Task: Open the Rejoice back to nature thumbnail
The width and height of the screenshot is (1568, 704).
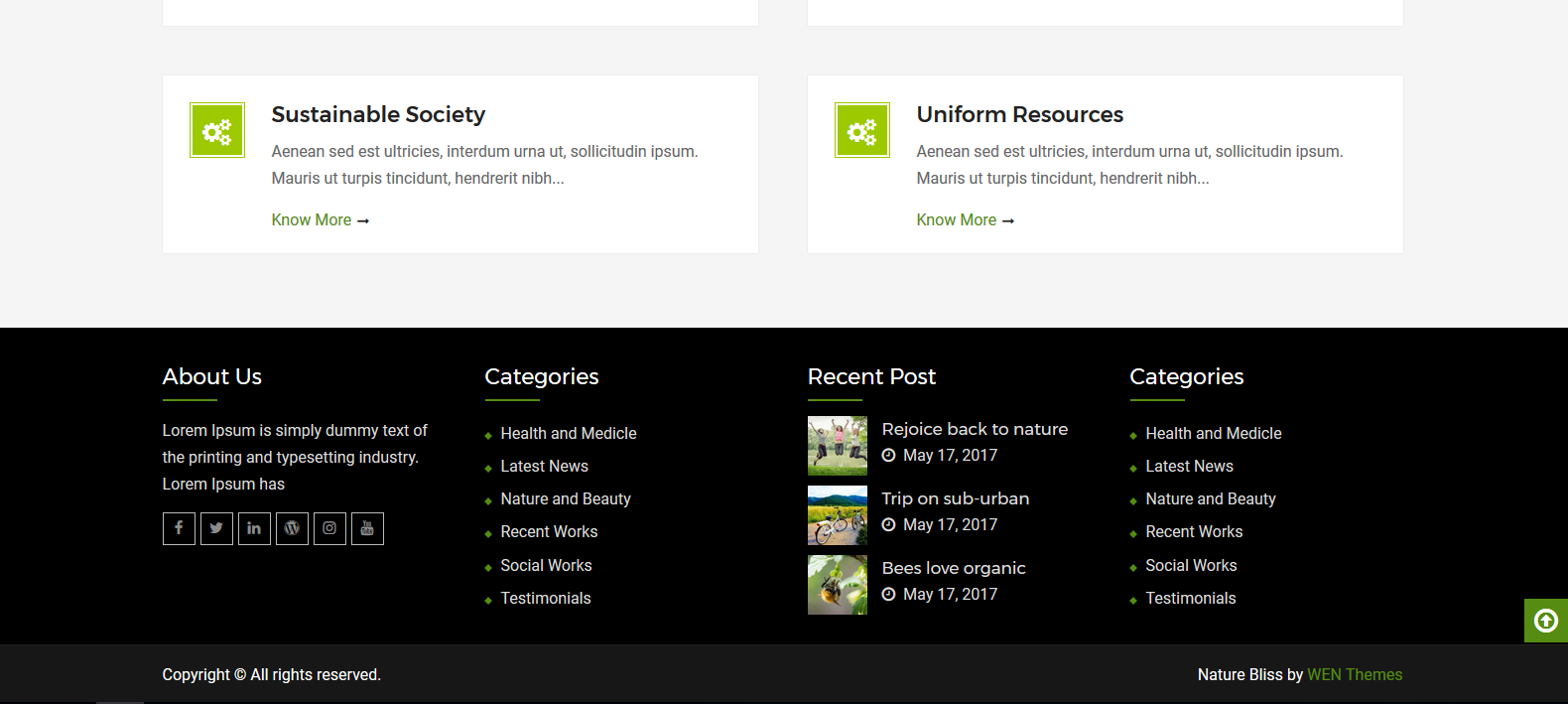Action: tap(837, 446)
